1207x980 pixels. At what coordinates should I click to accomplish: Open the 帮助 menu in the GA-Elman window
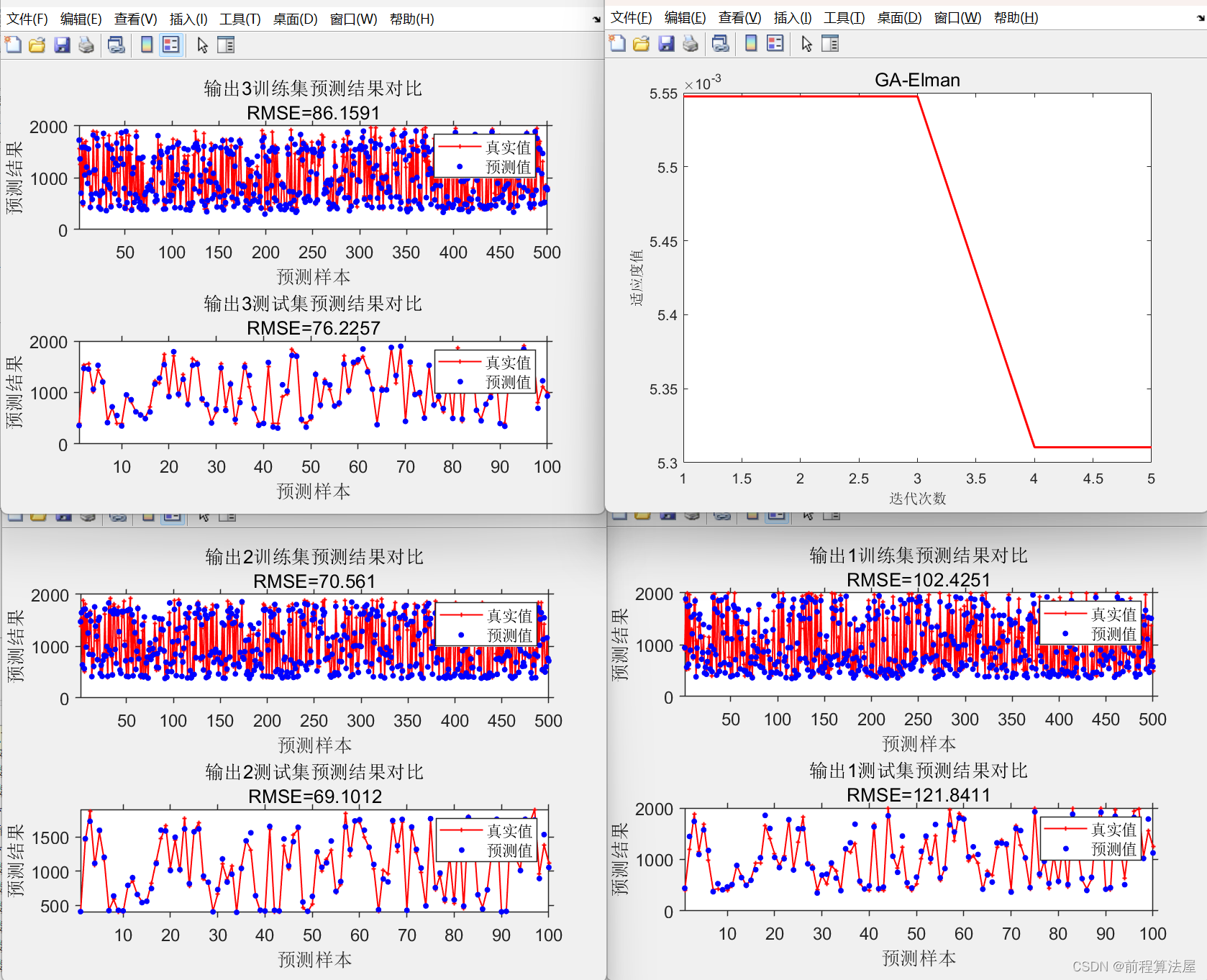click(x=1016, y=18)
